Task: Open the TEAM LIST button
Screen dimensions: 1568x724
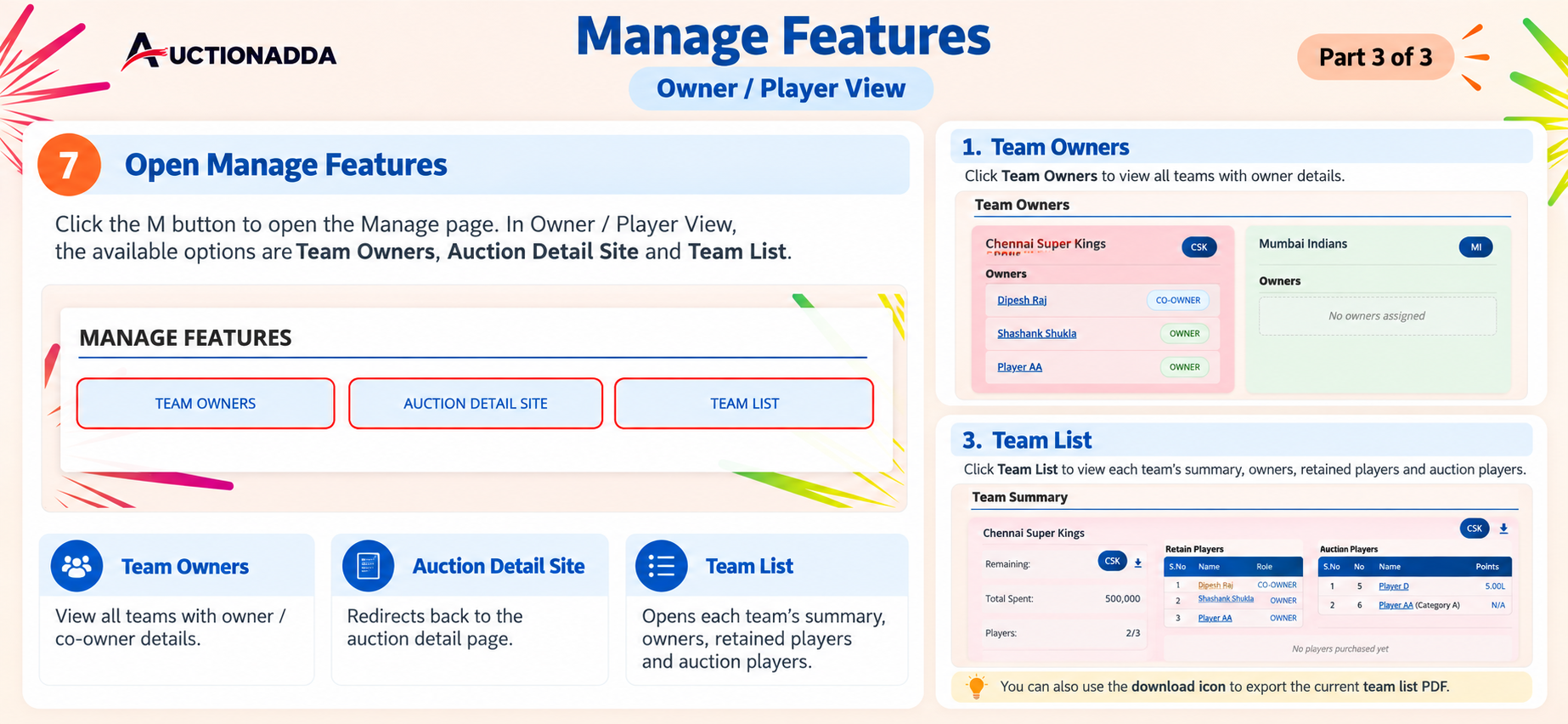Action: (x=744, y=404)
